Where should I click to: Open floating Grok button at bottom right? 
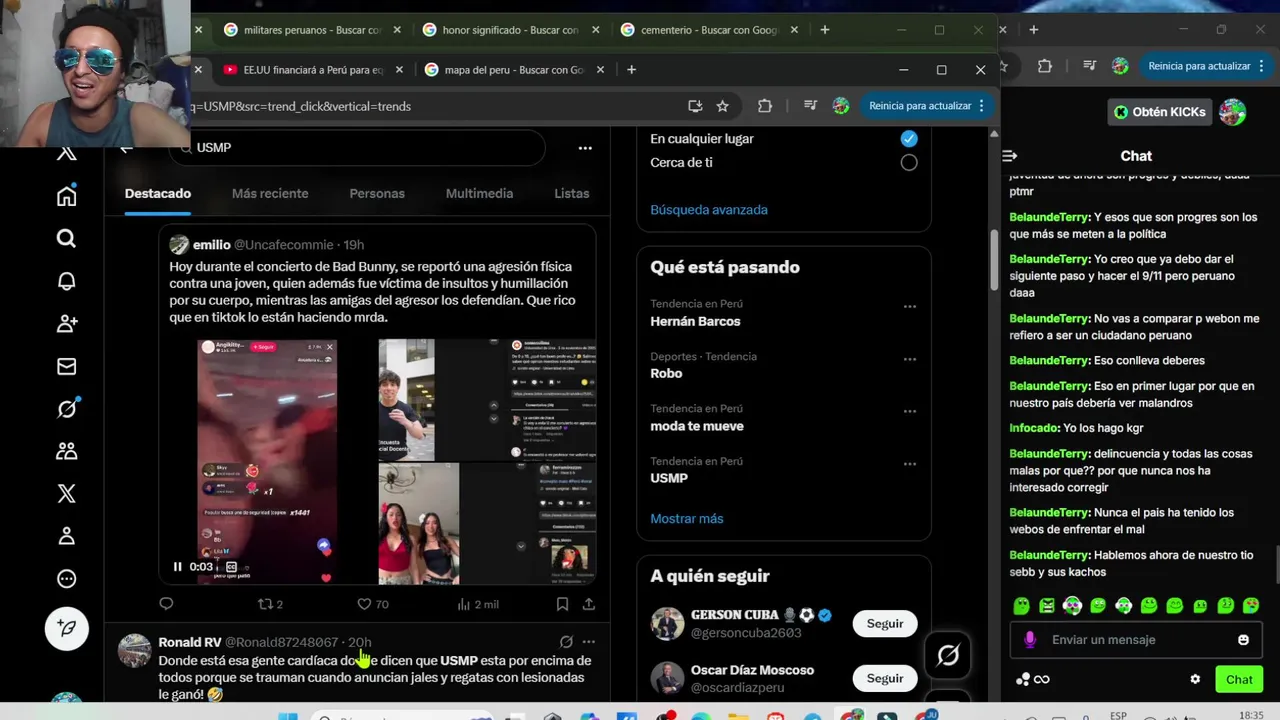point(948,655)
